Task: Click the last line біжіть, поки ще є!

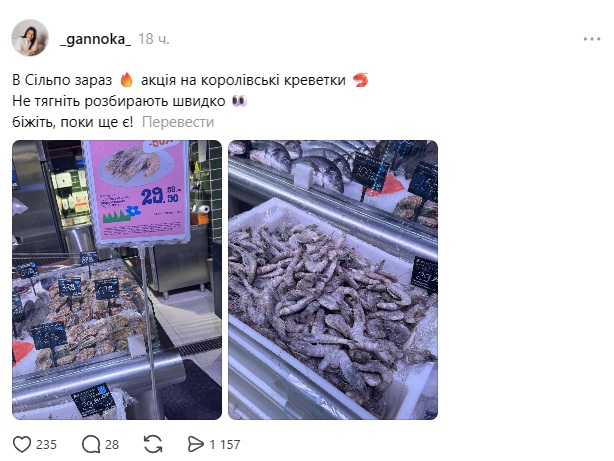Action: [x=73, y=122]
